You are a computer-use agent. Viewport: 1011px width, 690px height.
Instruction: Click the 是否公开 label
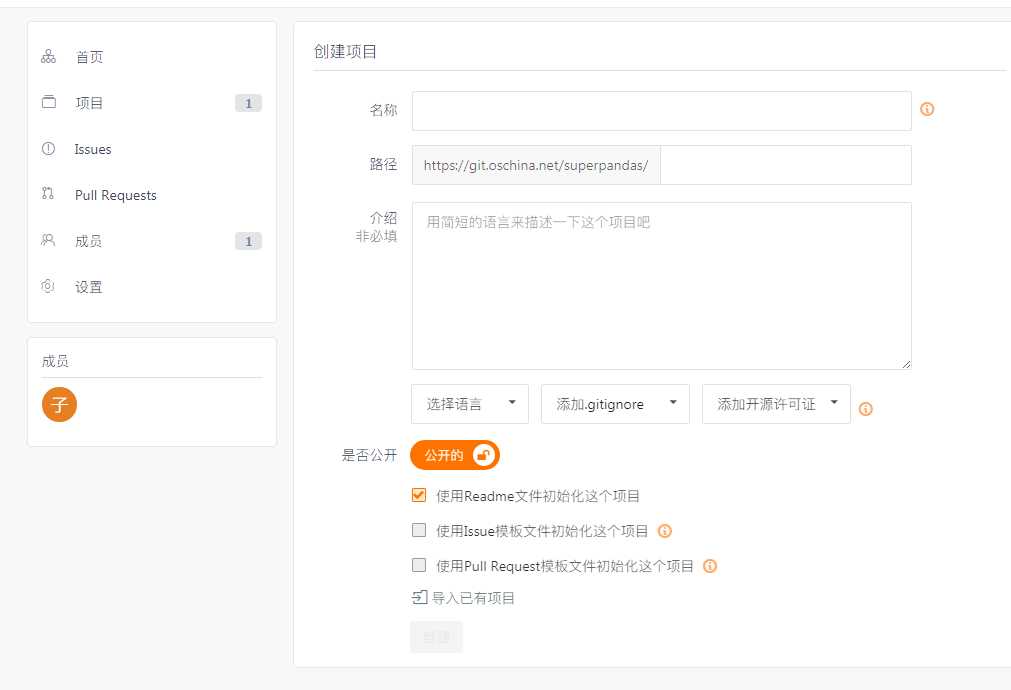tap(369, 455)
